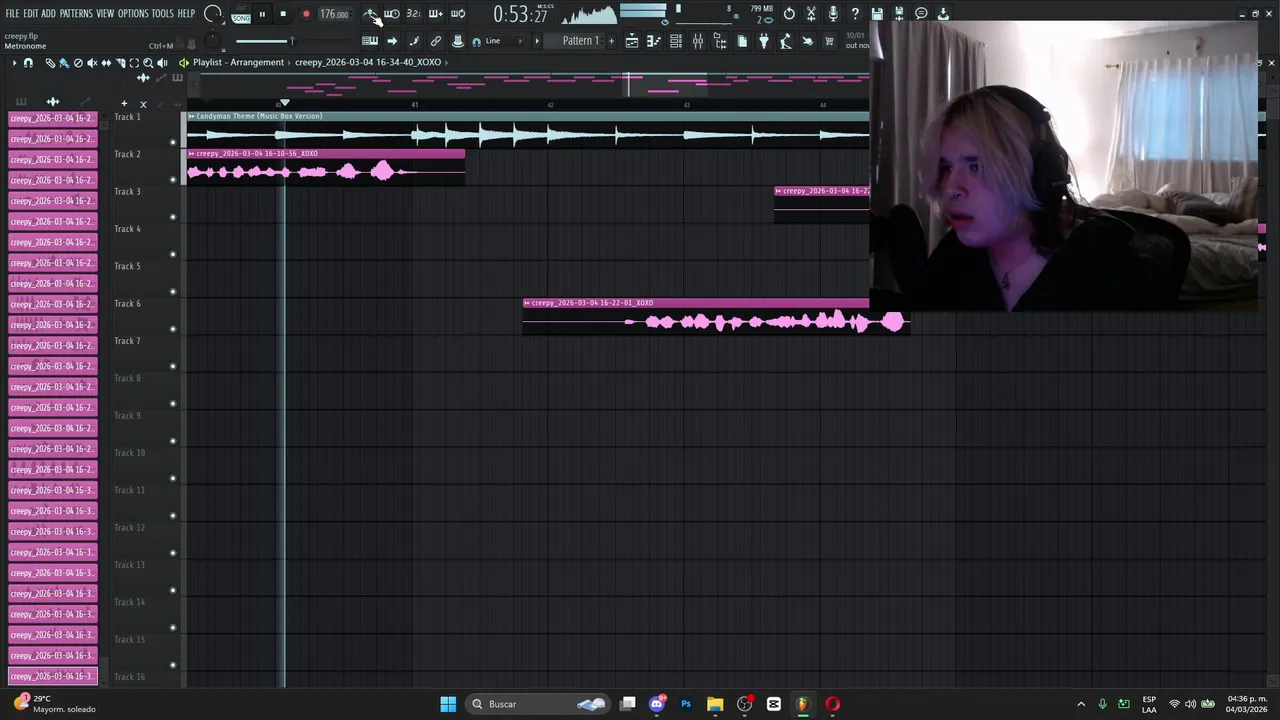Open the FILE menu

click(12, 14)
